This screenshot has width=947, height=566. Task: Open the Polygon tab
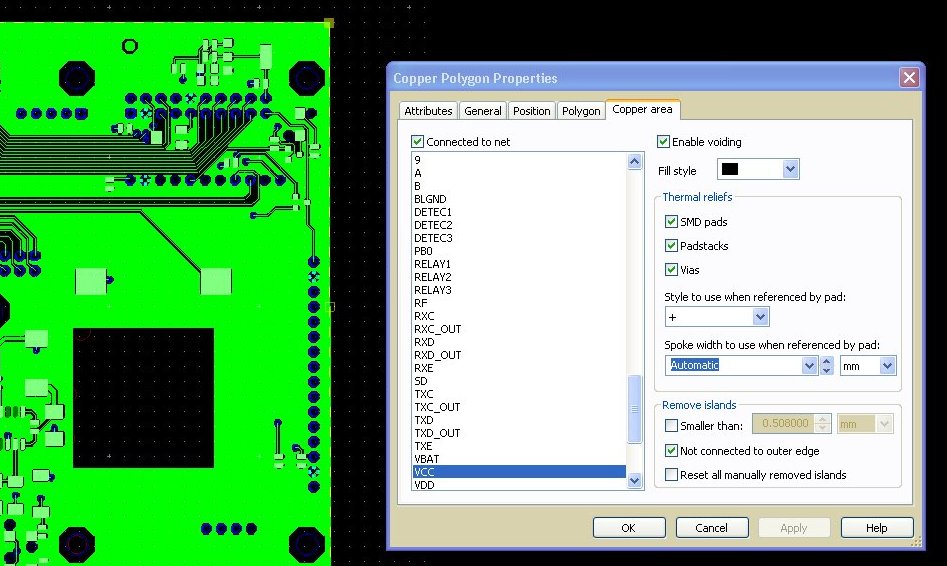click(580, 111)
